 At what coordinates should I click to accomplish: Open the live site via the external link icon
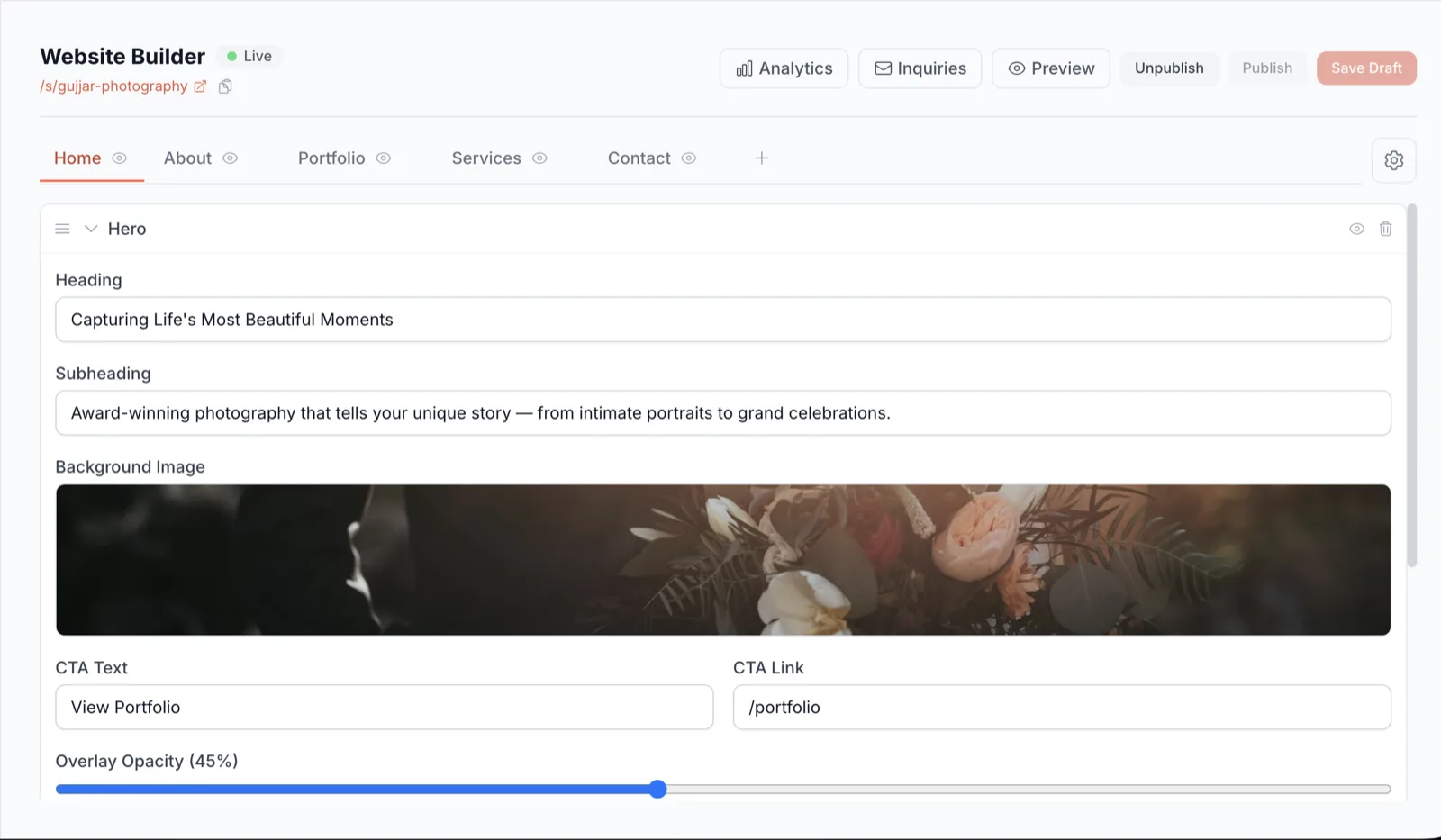point(200,86)
